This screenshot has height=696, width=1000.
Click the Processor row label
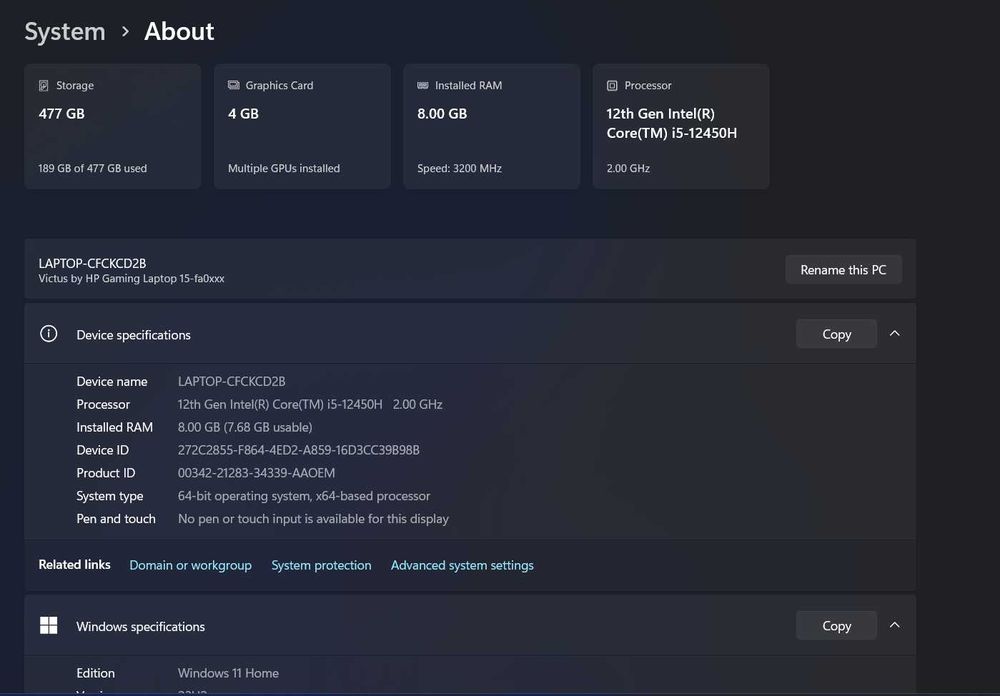tap(103, 404)
